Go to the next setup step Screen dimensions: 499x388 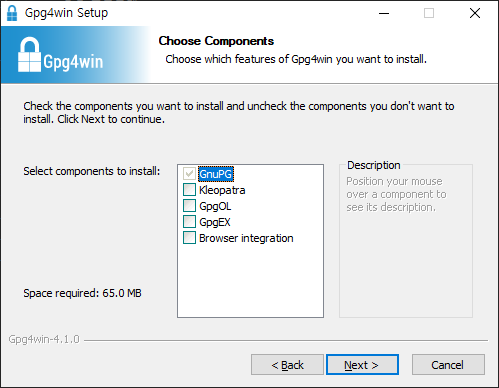pos(362,365)
